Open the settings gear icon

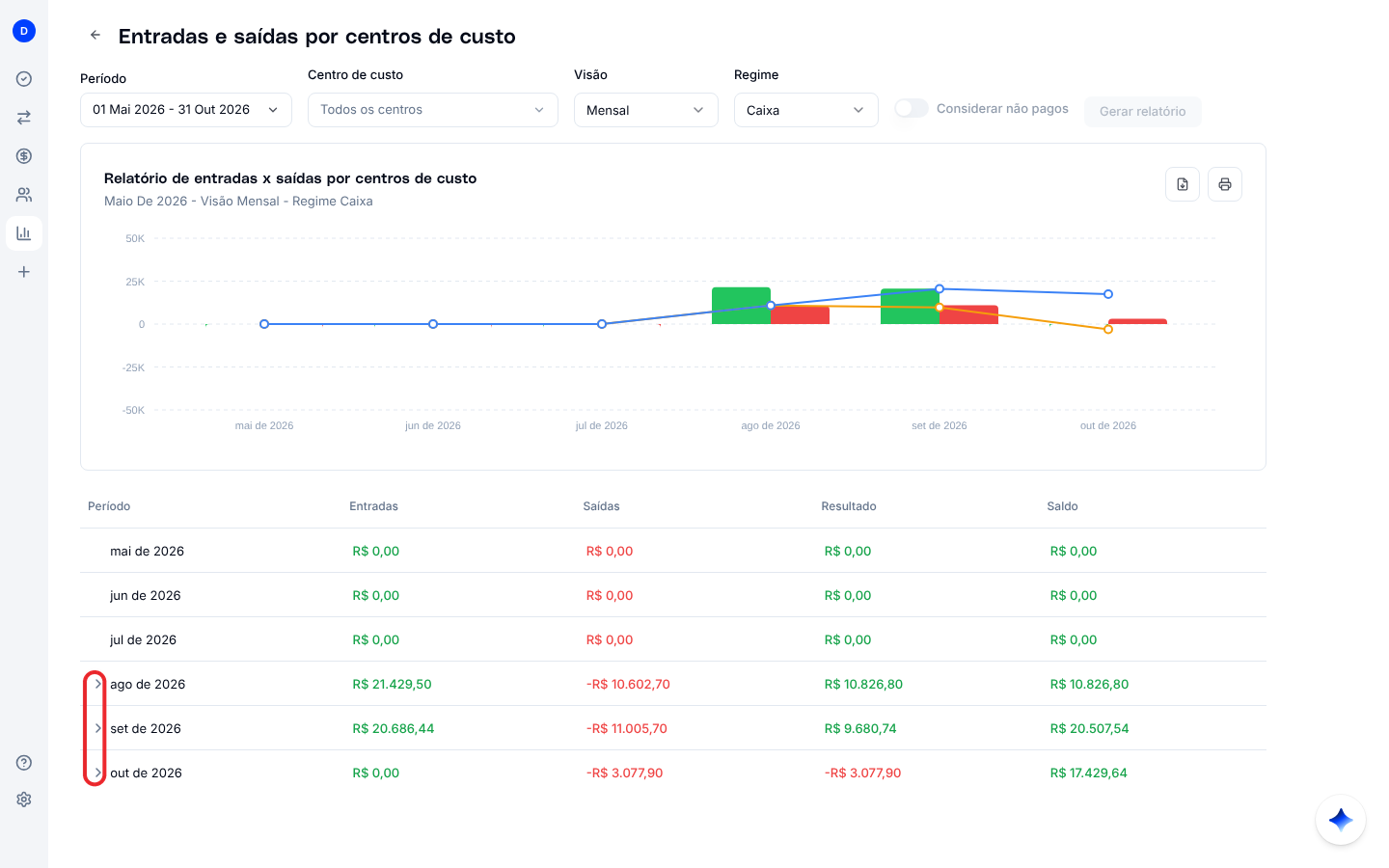tap(24, 800)
